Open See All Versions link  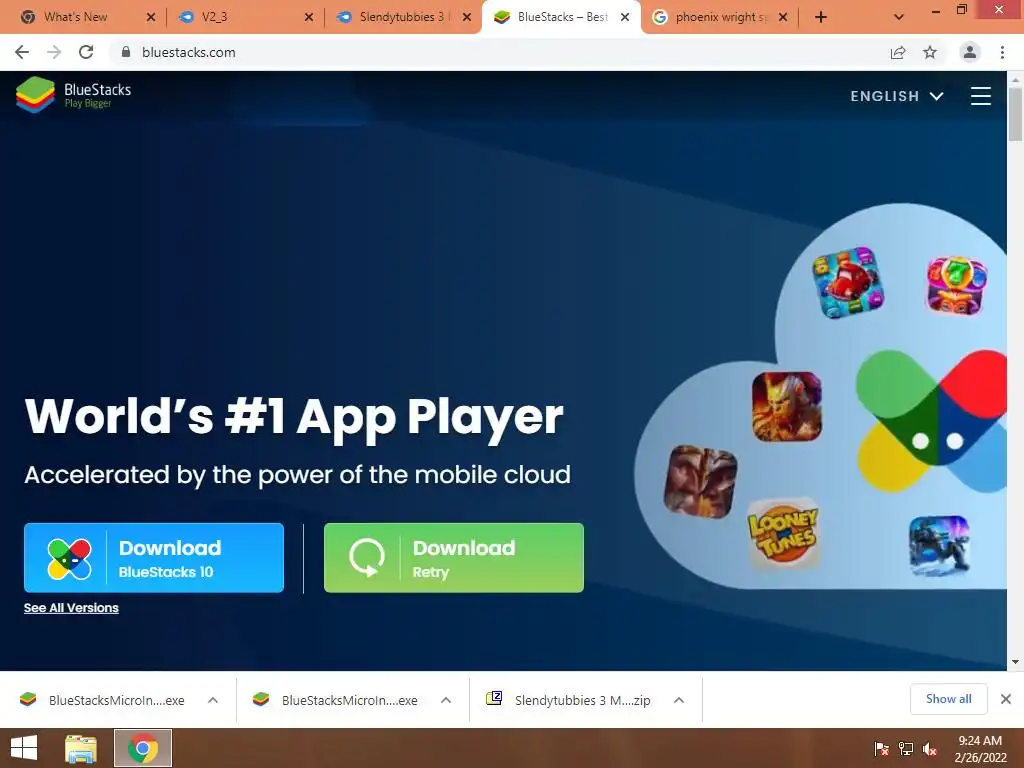pos(71,608)
